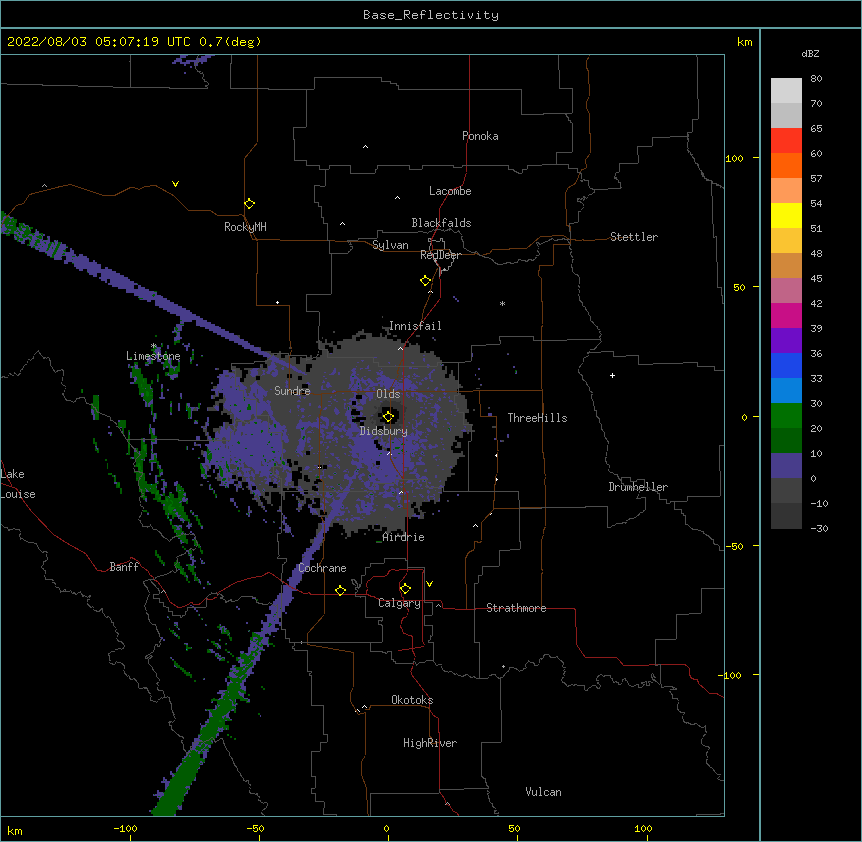Click the asterisk marker above Limestone label

[x=154, y=346]
